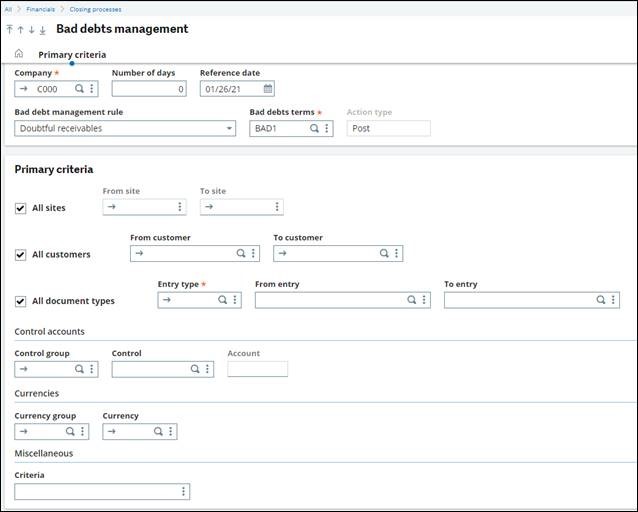Expand Bad debt management rule dropdown
Screen dimensions: 638x512
point(229,129)
